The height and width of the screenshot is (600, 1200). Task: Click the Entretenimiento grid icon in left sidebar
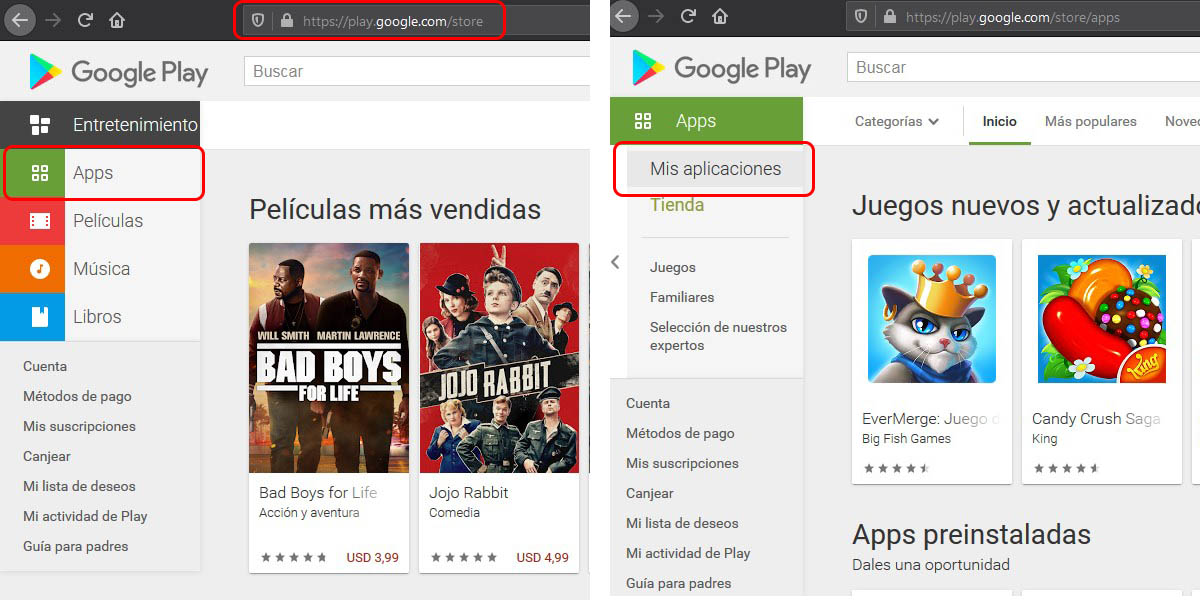point(40,125)
